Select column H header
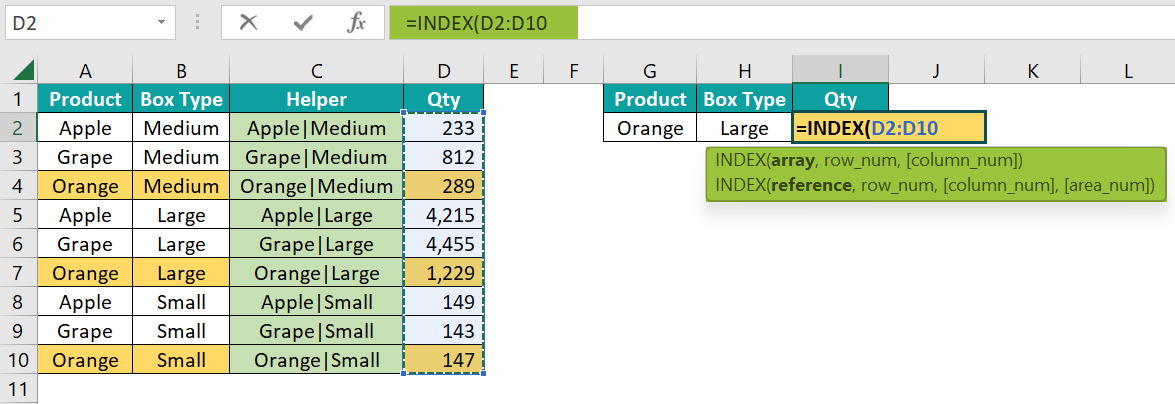The height and width of the screenshot is (404, 1175). (x=744, y=71)
